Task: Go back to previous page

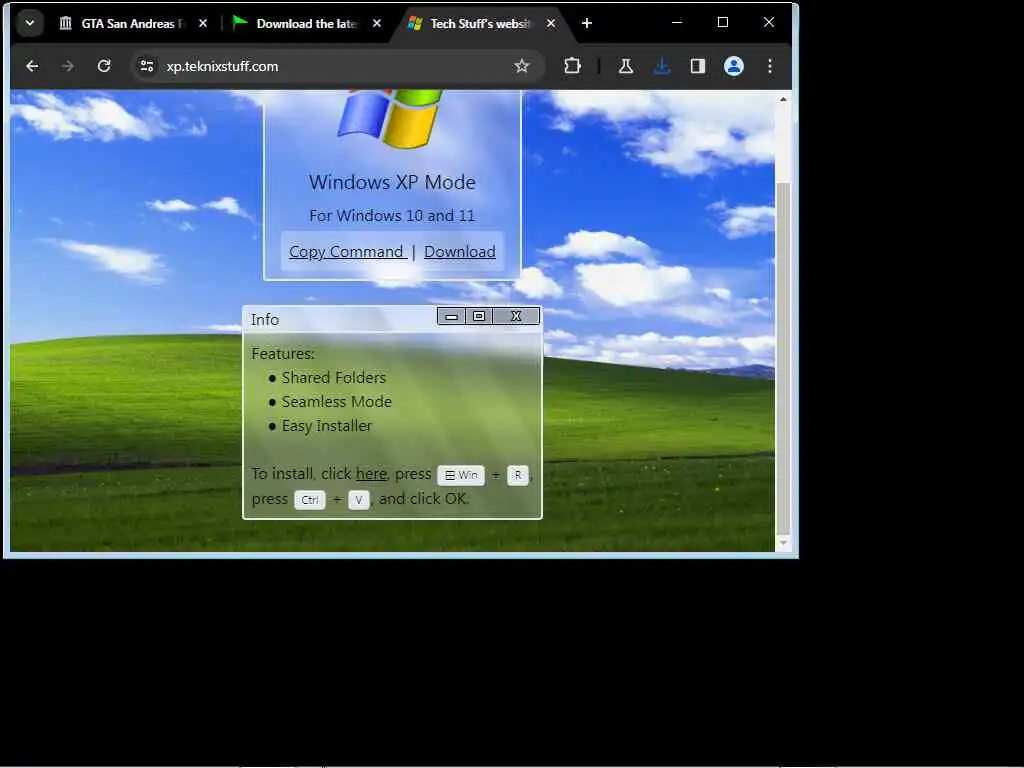Action: coord(32,66)
